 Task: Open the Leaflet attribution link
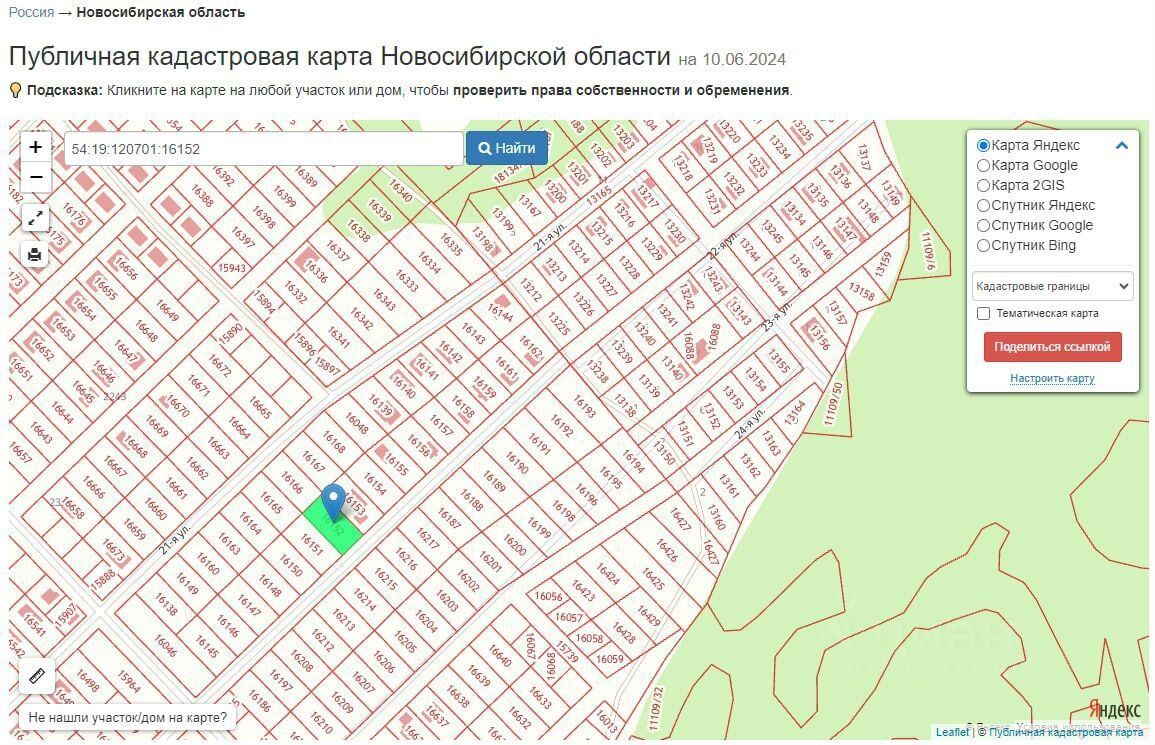pos(952,732)
